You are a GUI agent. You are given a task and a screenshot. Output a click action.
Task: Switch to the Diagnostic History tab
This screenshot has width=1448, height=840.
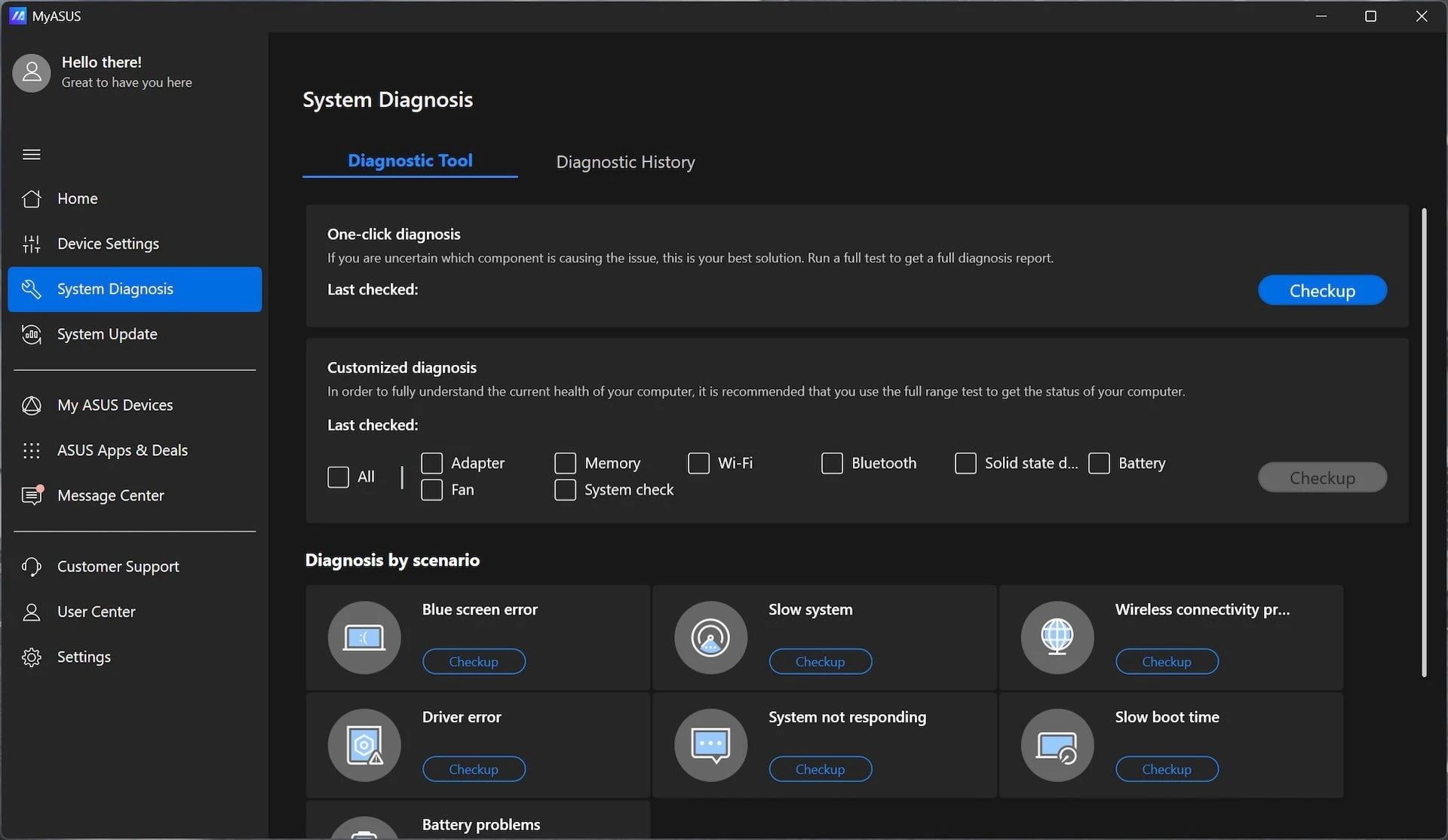coord(625,162)
